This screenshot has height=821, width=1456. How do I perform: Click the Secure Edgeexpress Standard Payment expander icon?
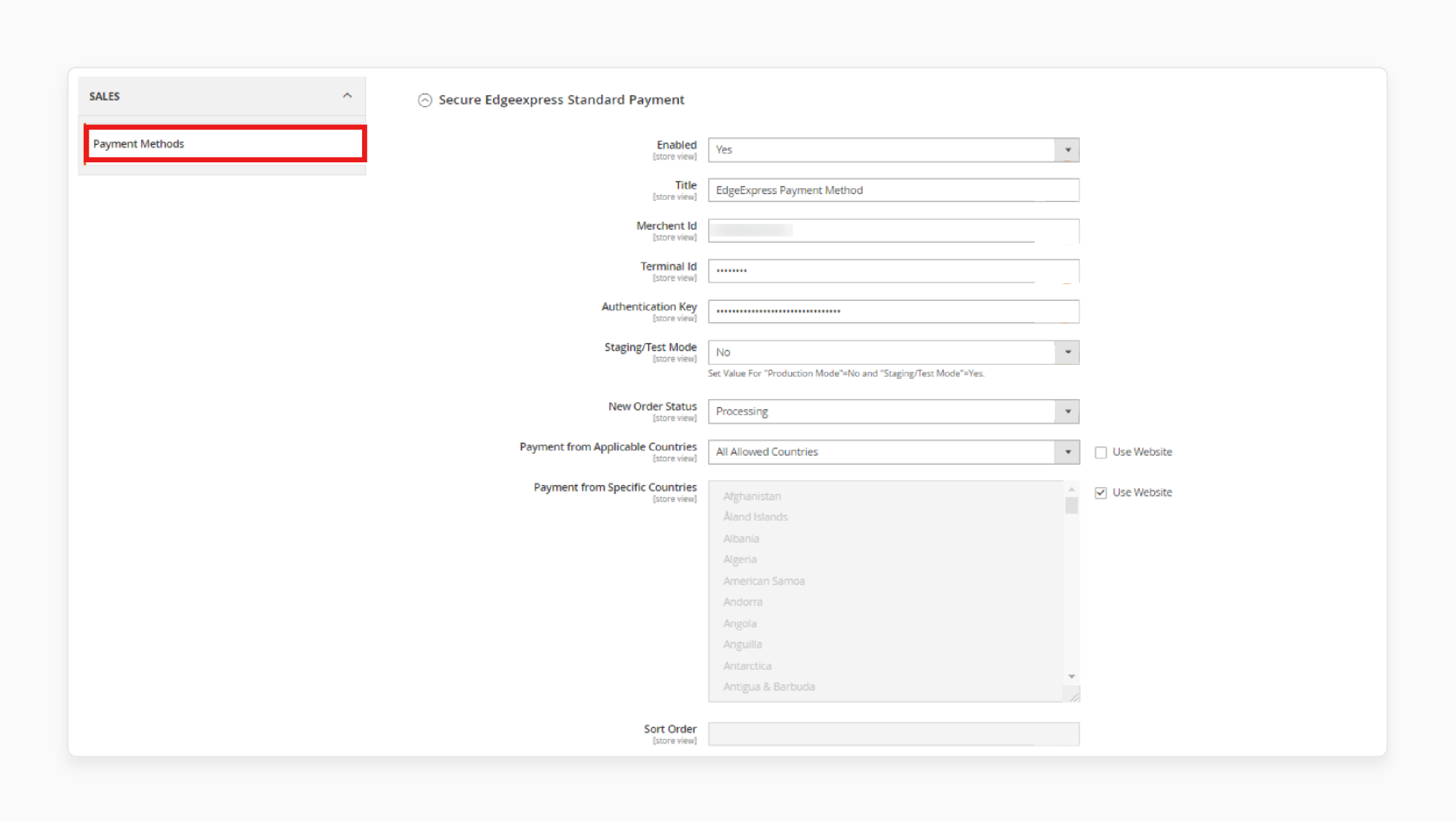pos(424,99)
